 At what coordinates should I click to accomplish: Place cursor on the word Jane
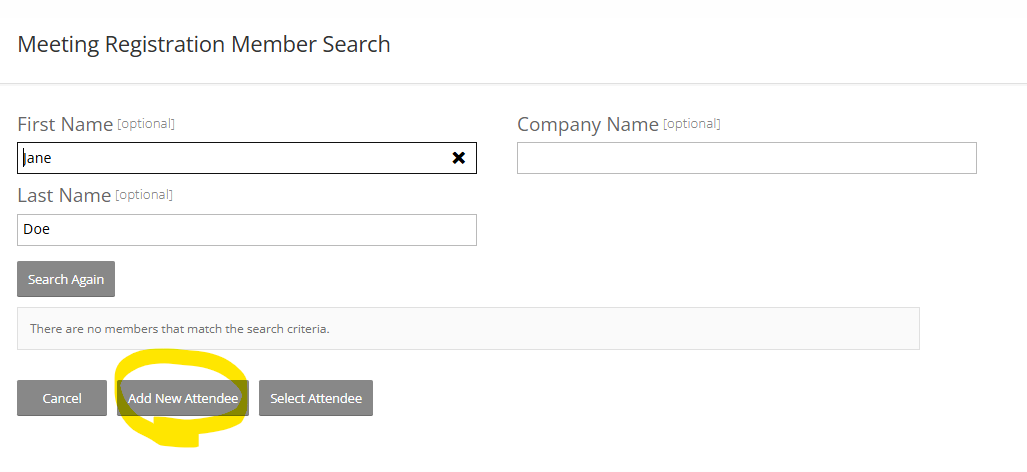click(37, 158)
